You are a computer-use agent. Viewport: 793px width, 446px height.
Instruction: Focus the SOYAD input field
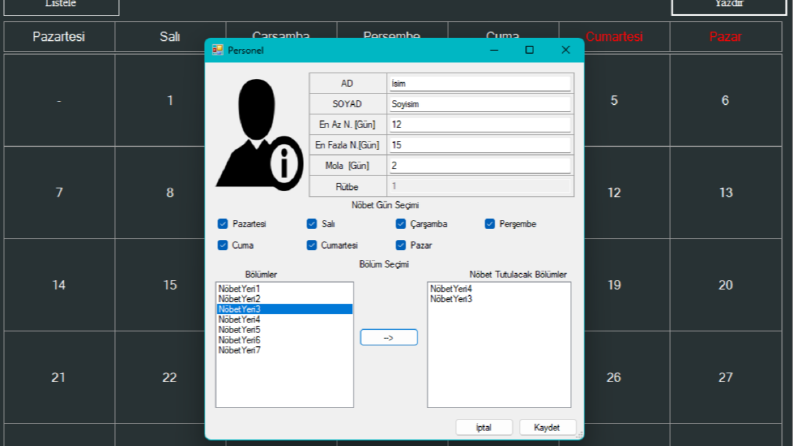point(480,104)
